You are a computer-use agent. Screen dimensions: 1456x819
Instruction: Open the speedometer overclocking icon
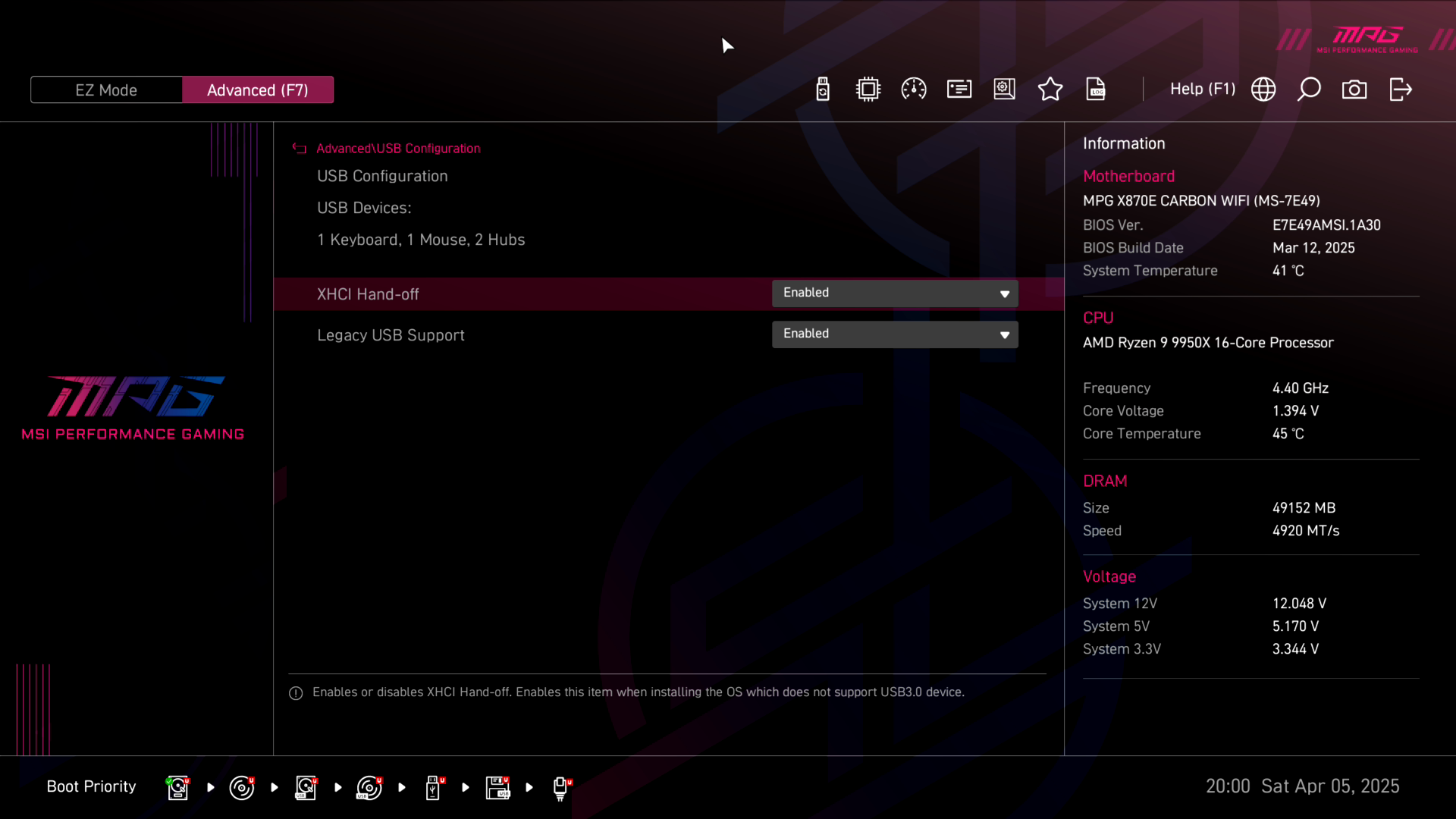[x=914, y=89]
